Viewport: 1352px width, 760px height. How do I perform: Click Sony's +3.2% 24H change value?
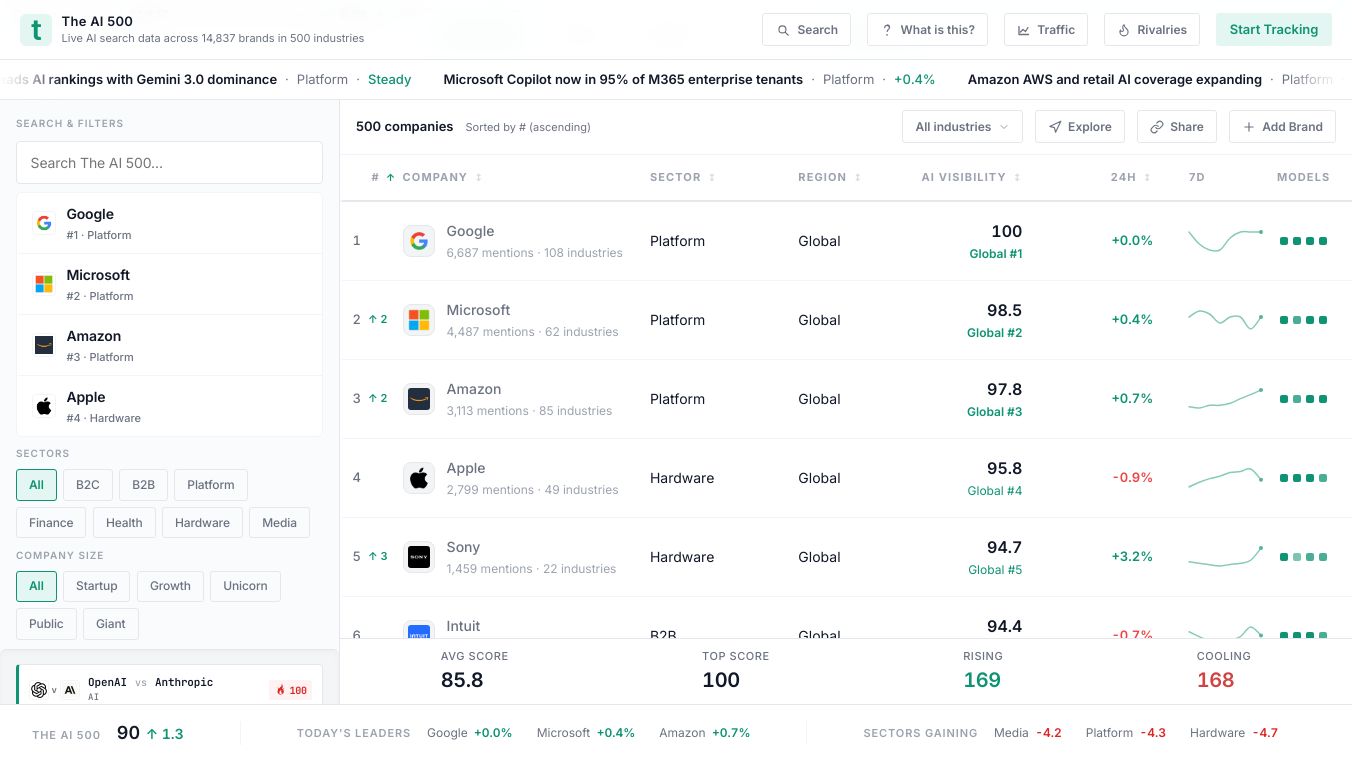tap(1132, 557)
